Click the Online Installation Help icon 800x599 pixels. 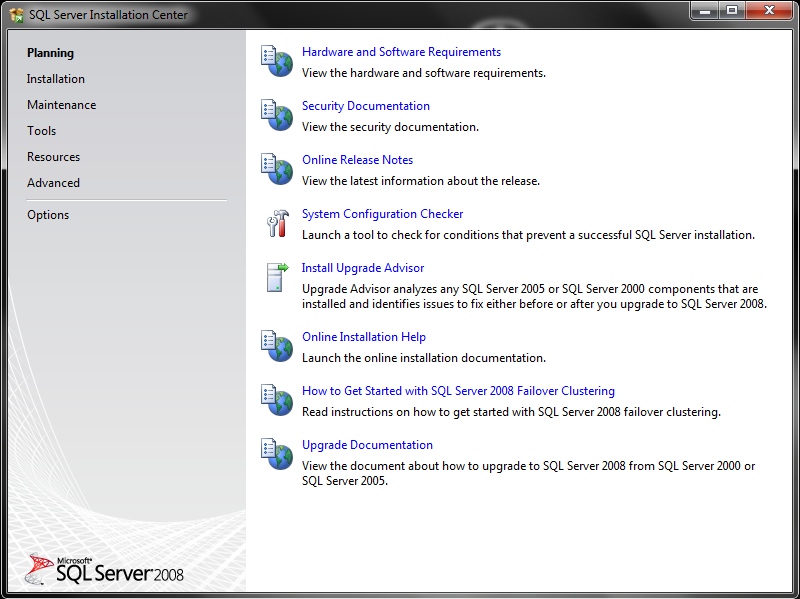tap(276, 345)
